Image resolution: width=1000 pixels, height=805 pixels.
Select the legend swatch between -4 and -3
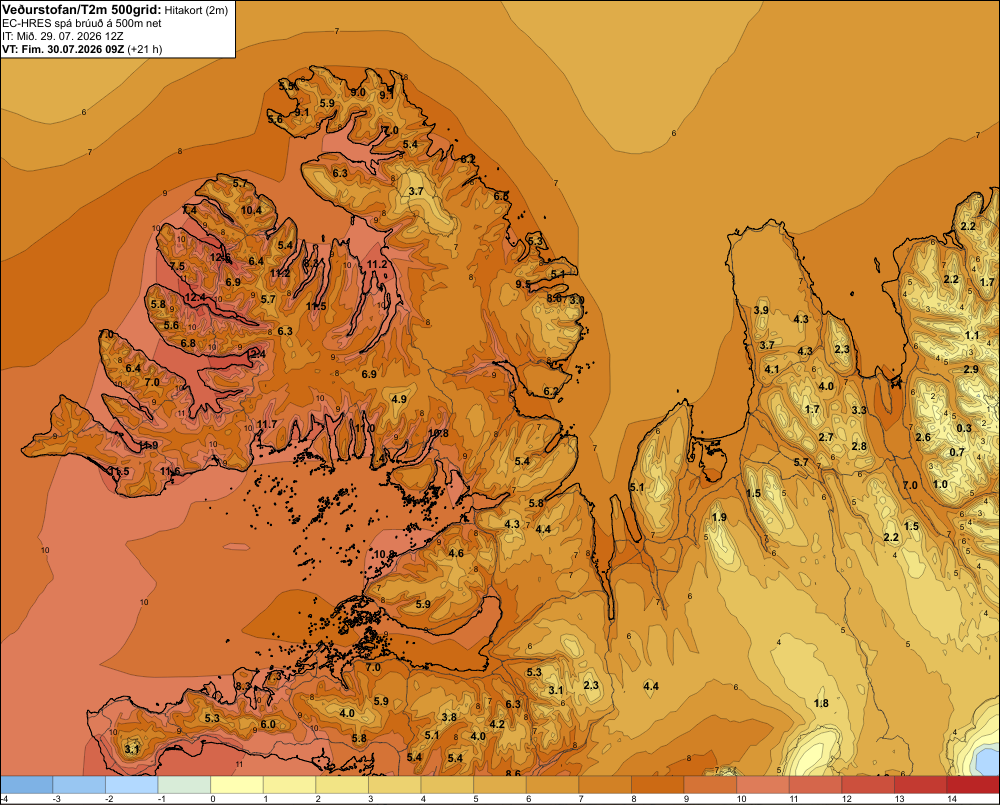point(27,785)
